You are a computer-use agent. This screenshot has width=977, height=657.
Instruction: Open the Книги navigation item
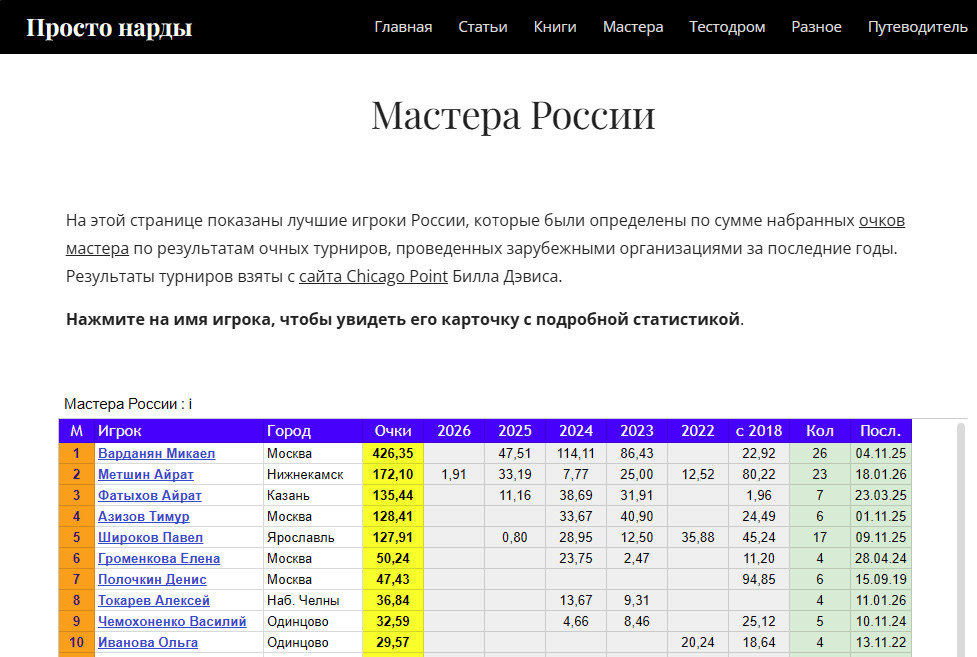[x=555, y=27]
